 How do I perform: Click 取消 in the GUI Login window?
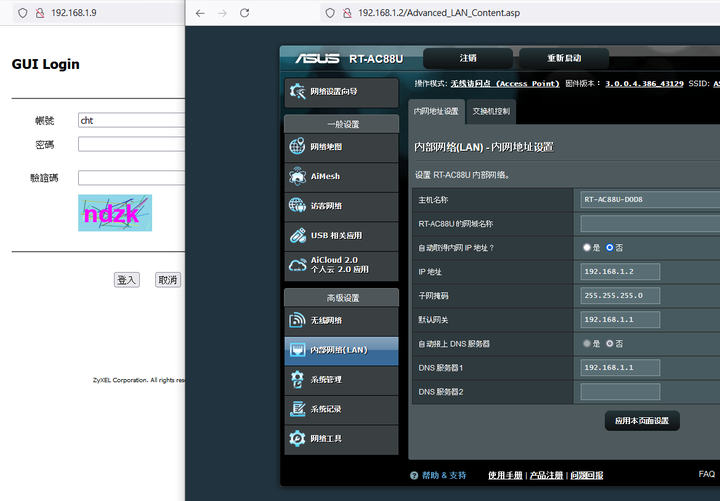[168, 280]
